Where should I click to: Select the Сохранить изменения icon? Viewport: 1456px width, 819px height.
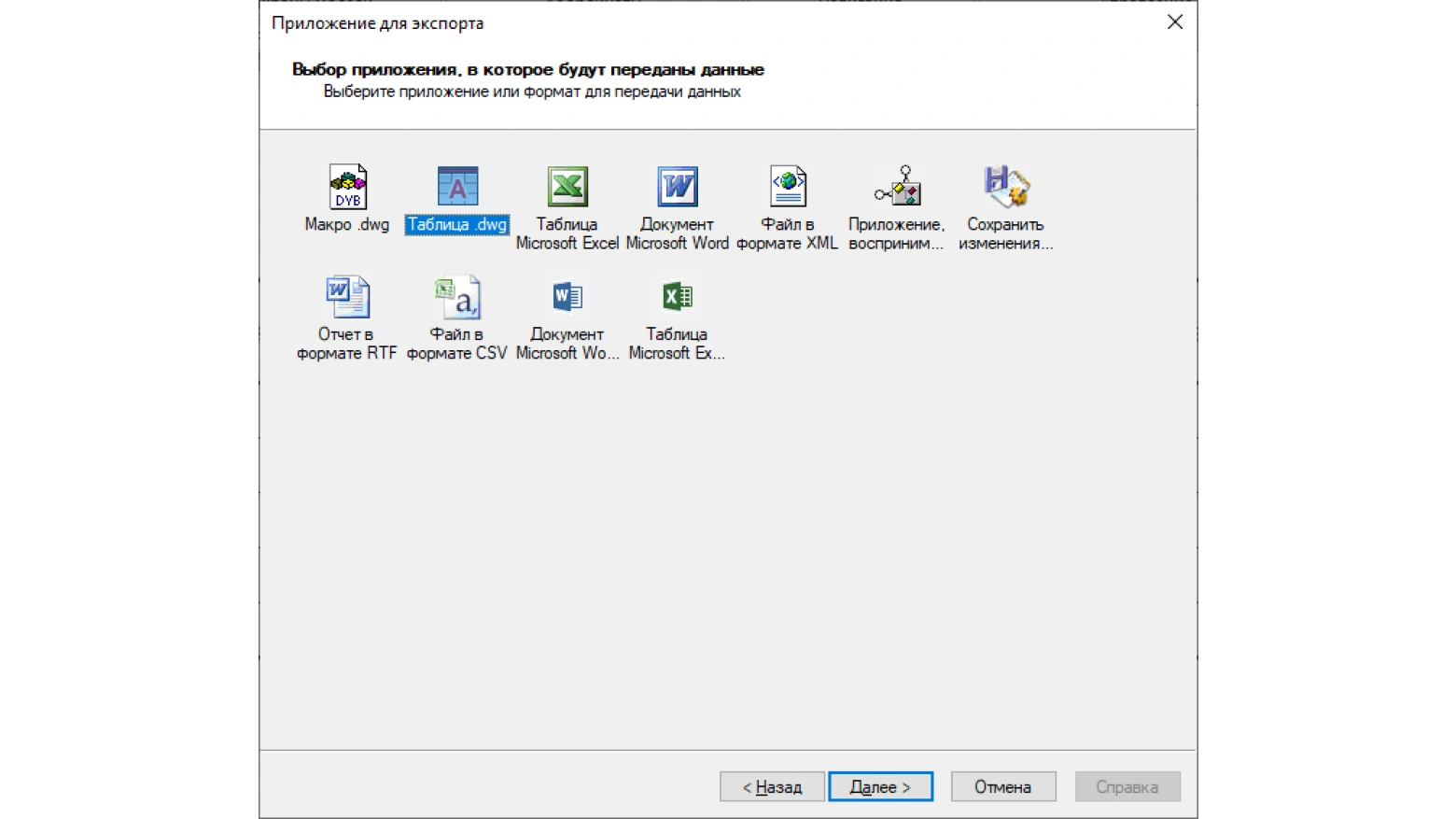point(1006,187)
